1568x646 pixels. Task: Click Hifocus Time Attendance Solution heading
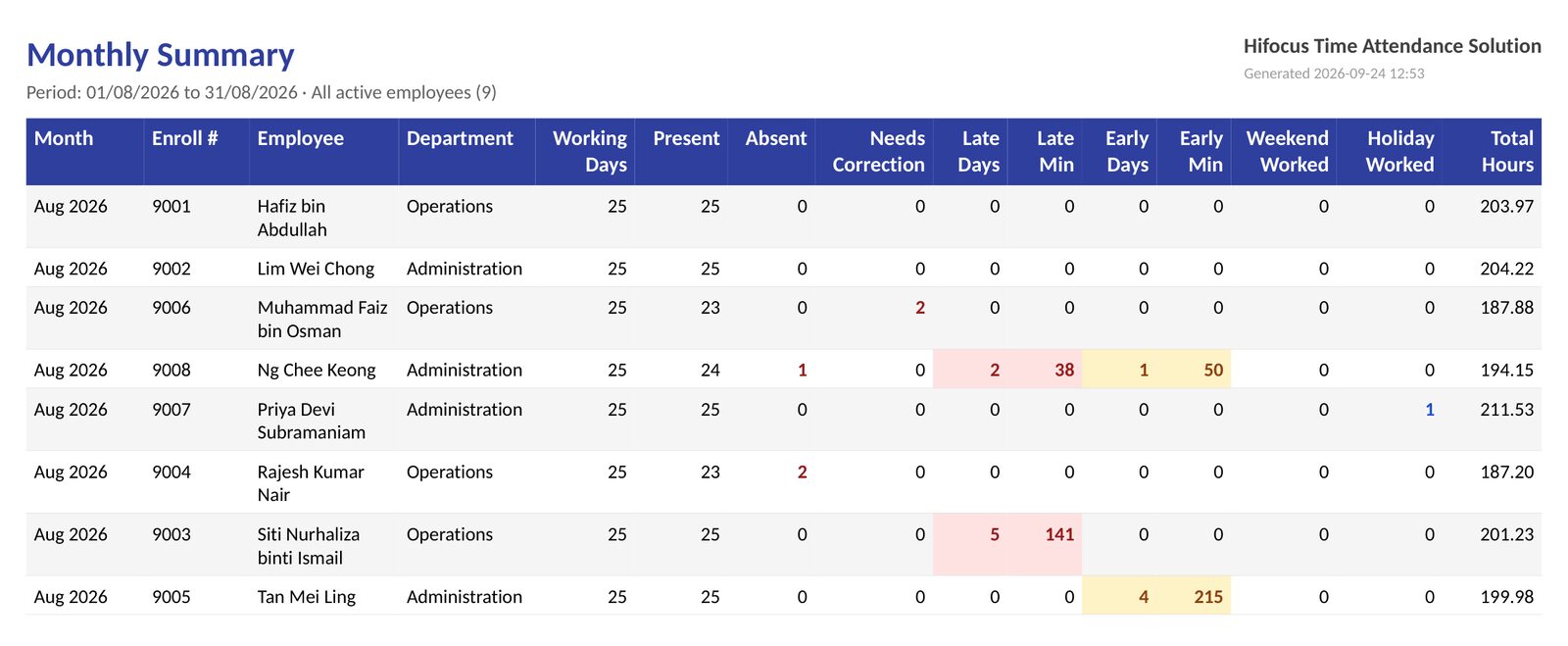click(1392, 46)
